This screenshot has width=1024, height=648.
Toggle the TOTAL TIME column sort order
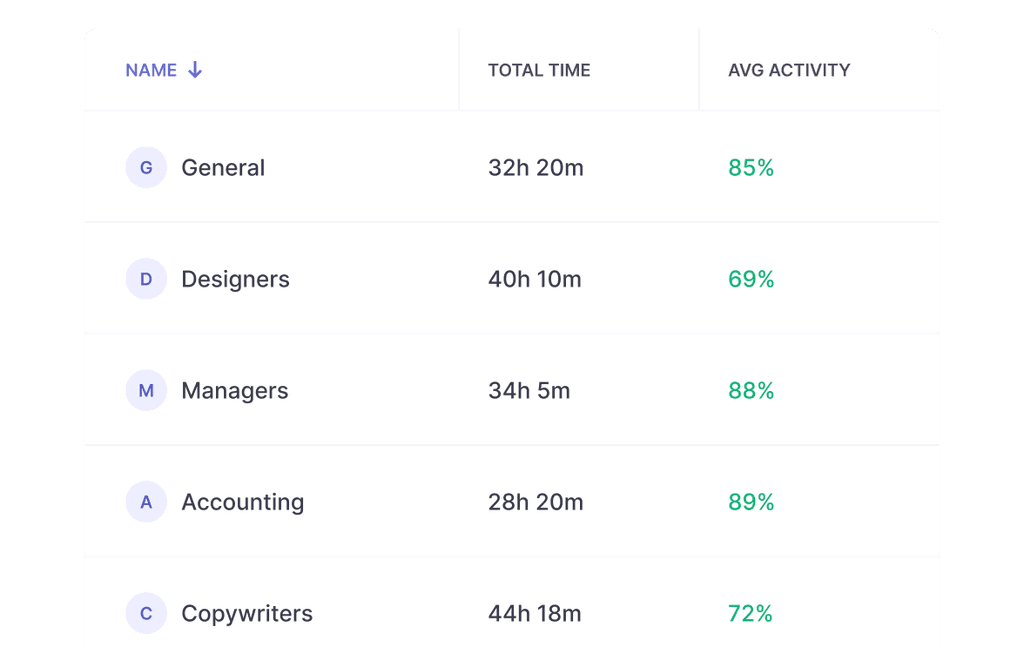pos(539,70)
